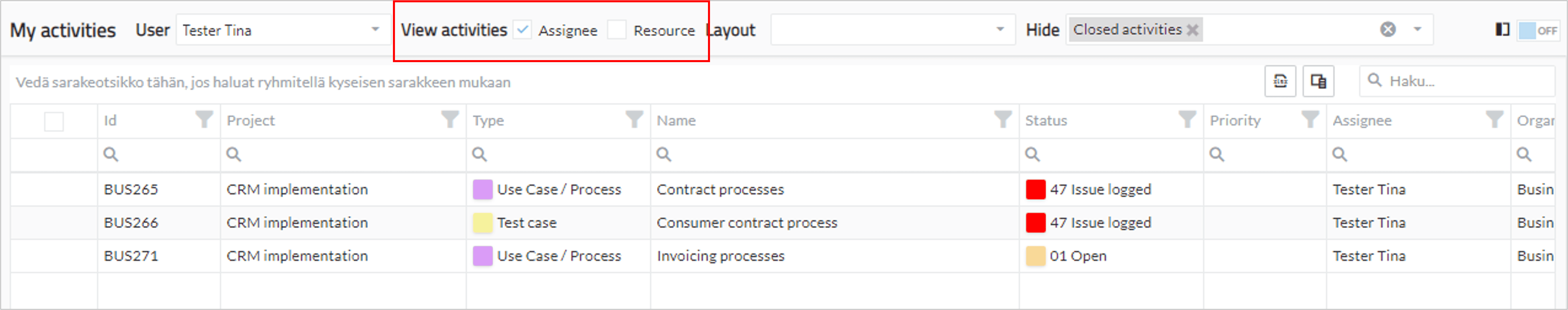Screen dimensions: 1568x310
Task: Open the Invoicing processes activity
Action: point(721,256)
